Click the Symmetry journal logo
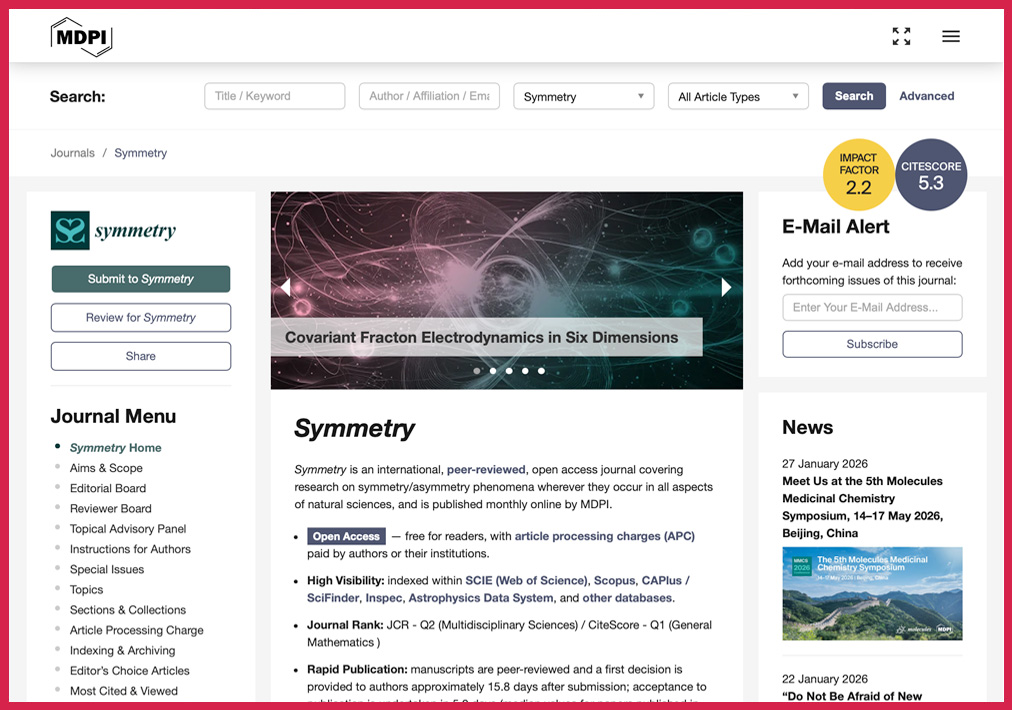This screenshot has width=1012, height=710. click(x=114, y=230)
